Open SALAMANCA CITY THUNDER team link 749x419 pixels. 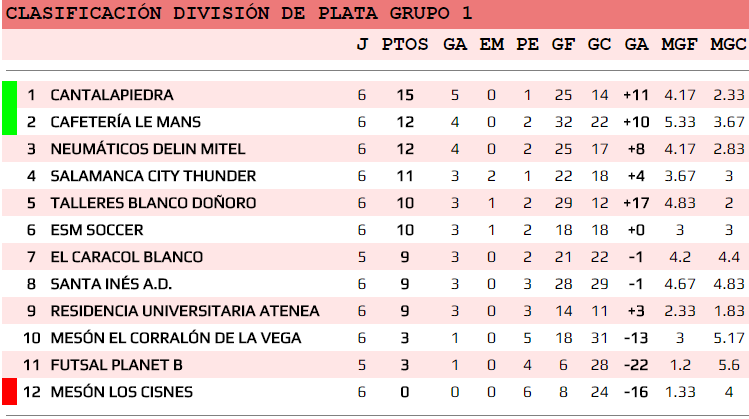click(153, 176)
